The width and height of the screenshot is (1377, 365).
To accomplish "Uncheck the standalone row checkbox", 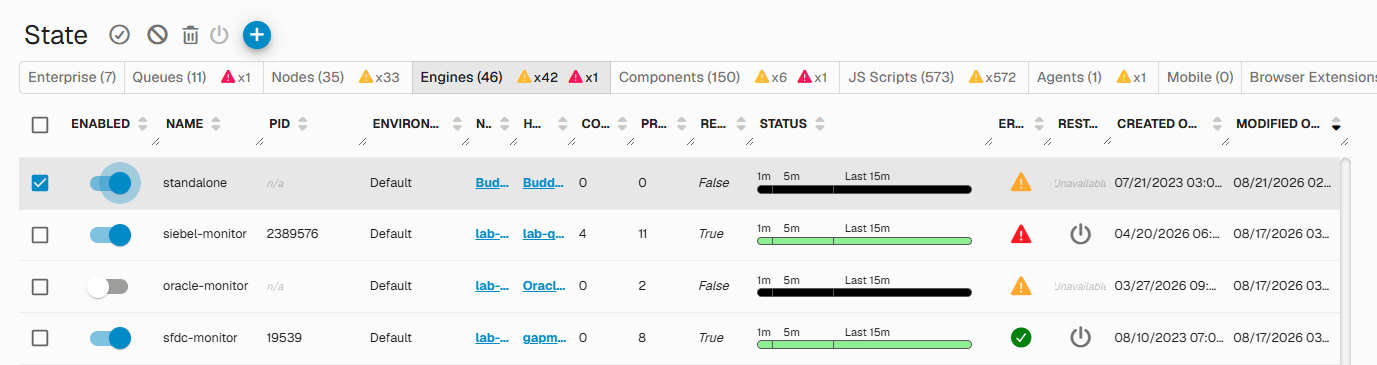I will 40,183.
